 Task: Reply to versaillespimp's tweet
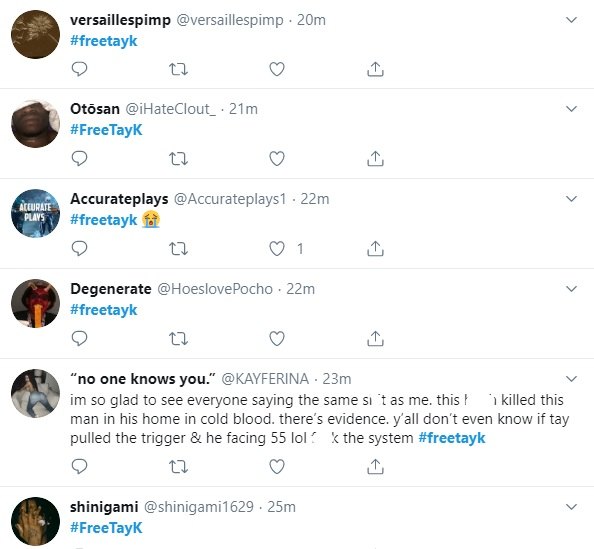click(x=80, y=69)
